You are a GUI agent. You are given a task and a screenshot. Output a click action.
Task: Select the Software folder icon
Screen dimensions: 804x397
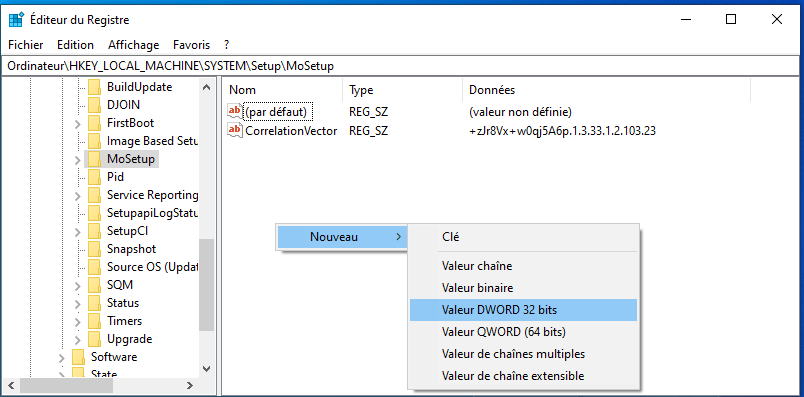click(78, 357)
